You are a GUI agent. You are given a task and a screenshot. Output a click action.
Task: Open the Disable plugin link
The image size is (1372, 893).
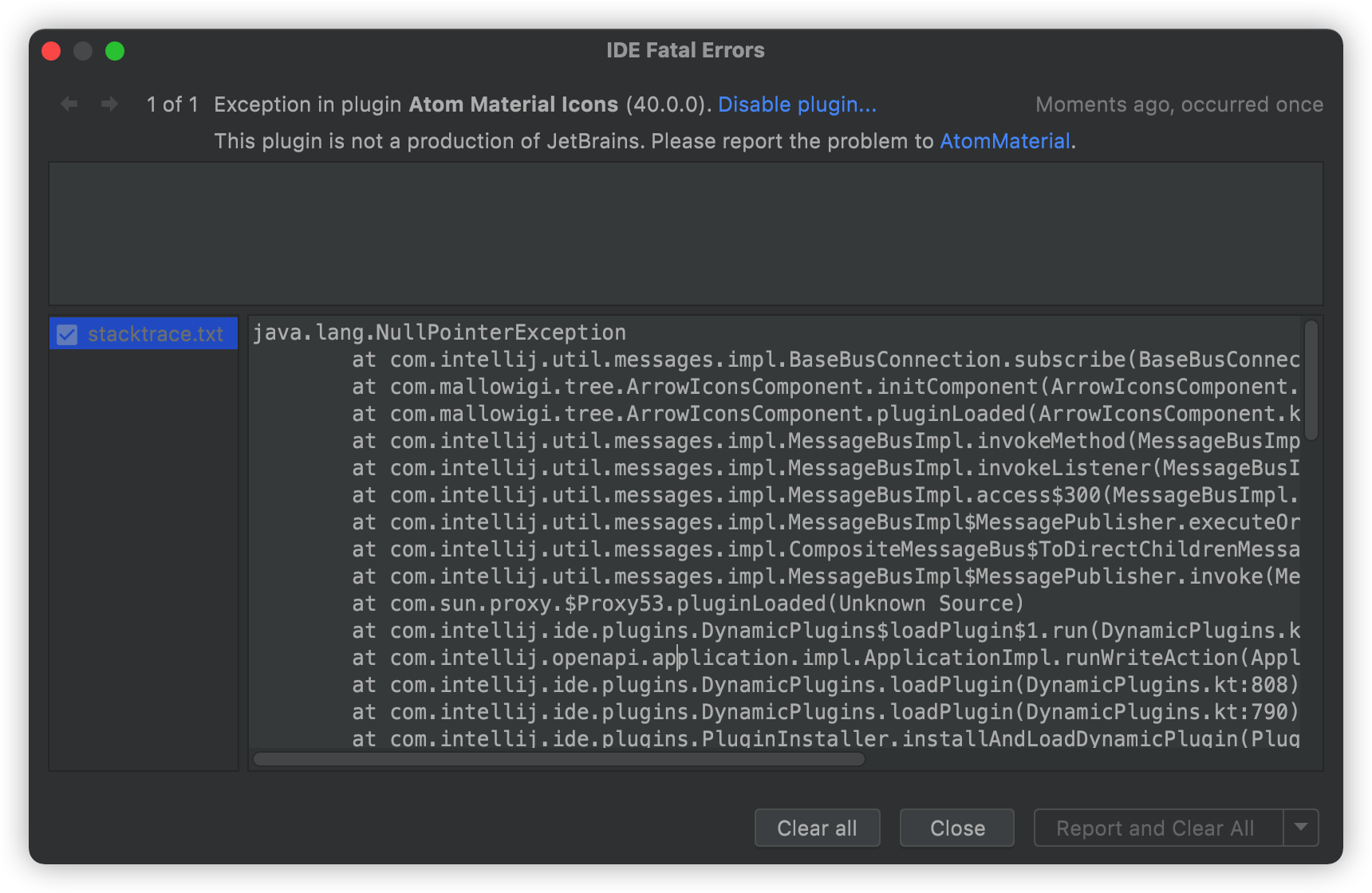(x=796, y=104)
